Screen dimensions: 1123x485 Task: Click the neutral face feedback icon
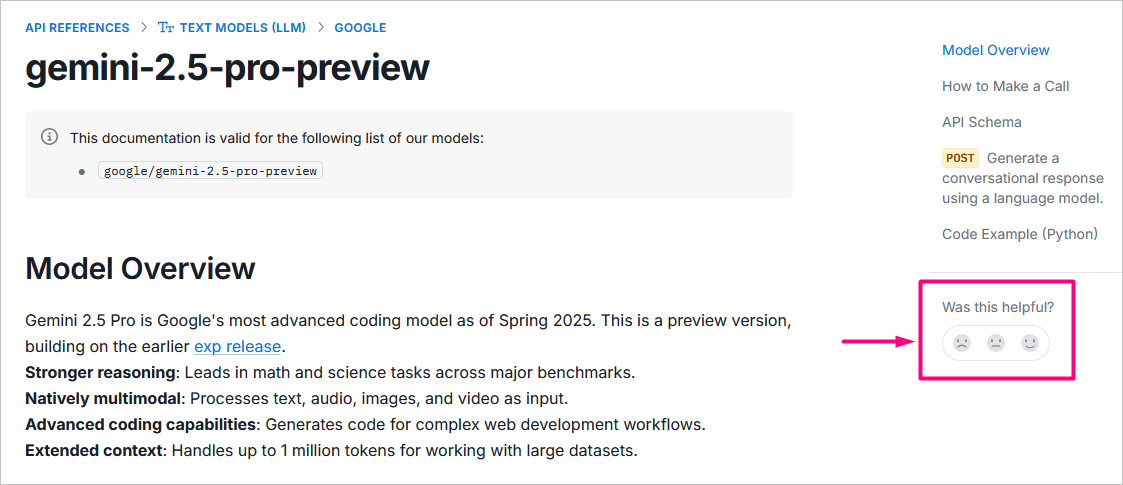tap(996, 343)
